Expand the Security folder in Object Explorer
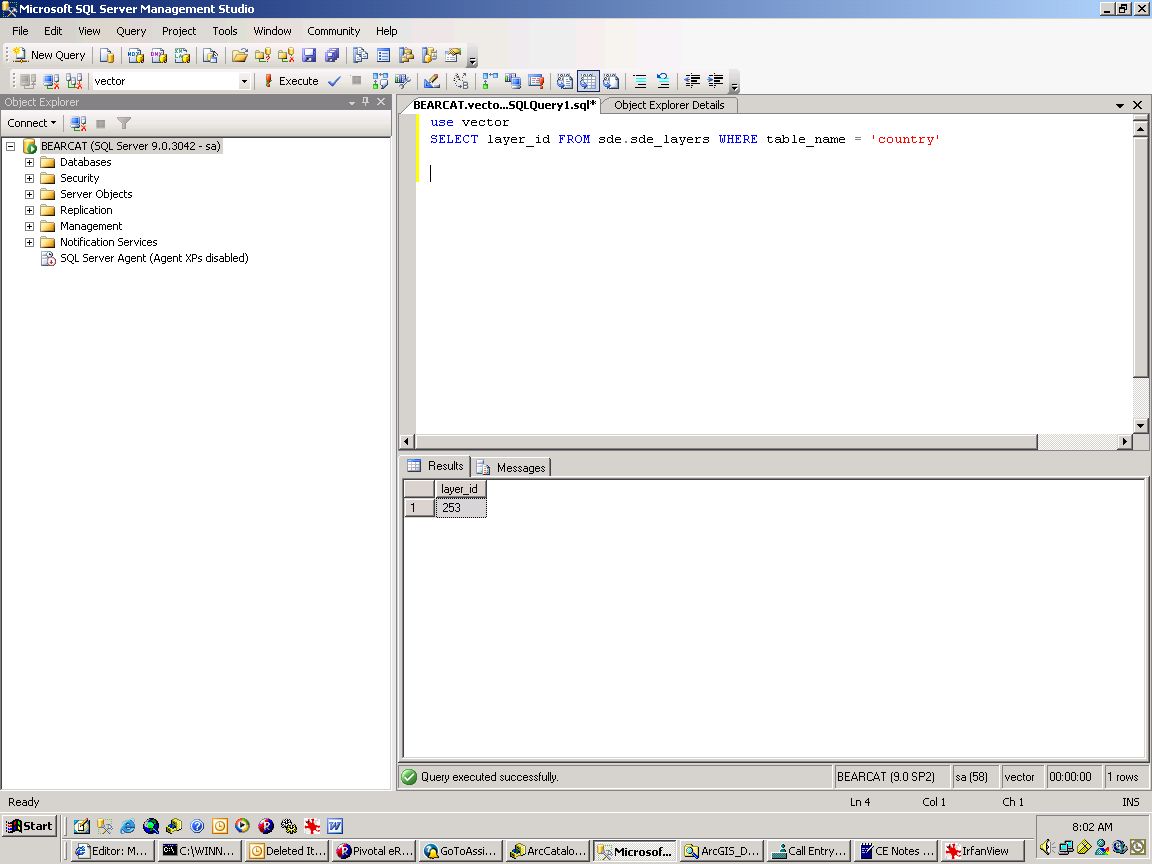 tap(29, 178)
